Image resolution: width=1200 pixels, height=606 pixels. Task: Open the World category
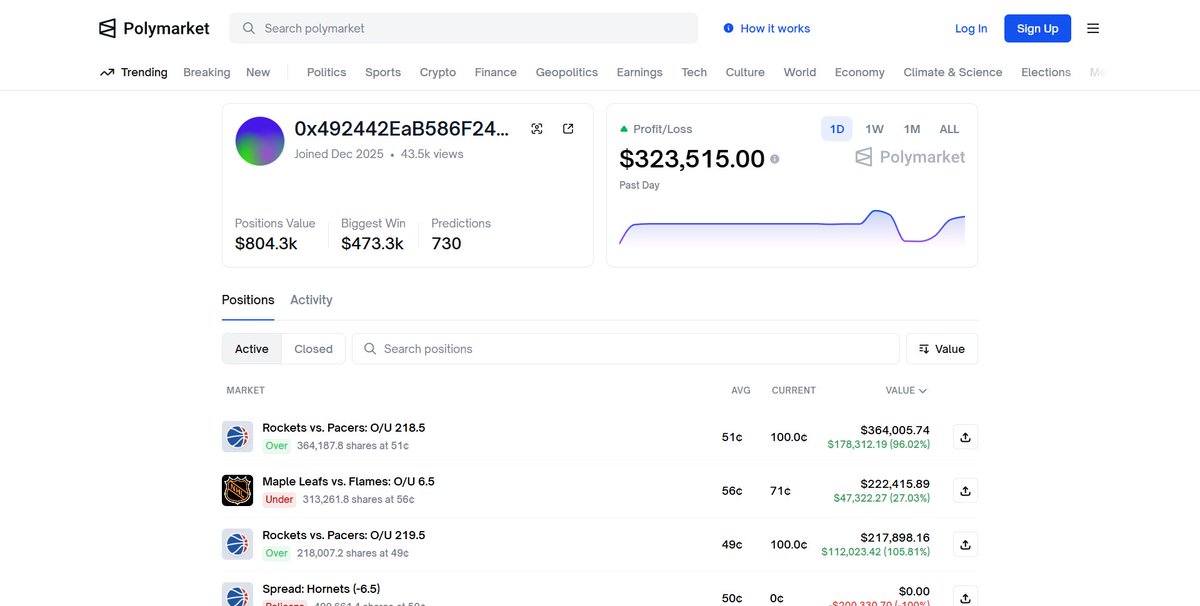pos(800,72)
